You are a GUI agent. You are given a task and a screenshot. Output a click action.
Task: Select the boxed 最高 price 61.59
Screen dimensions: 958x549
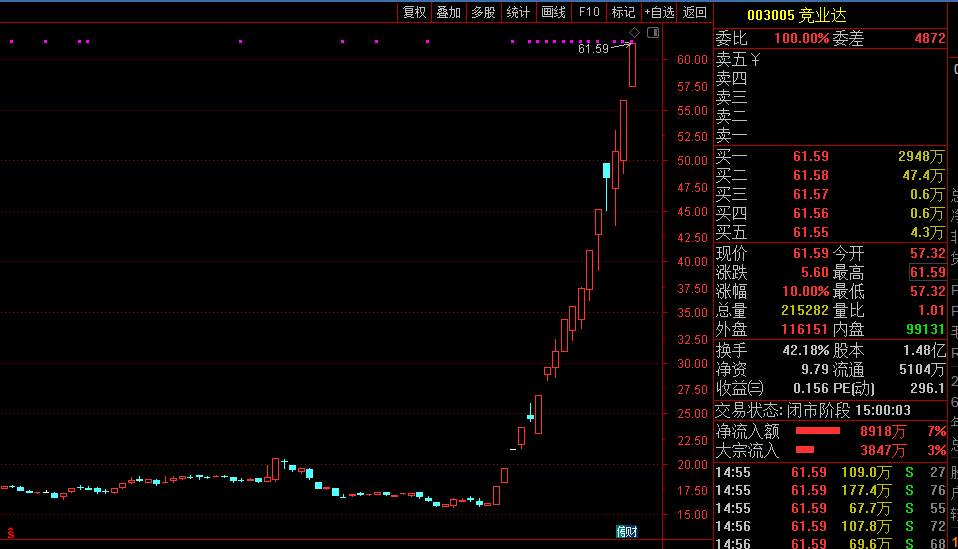(x=927, y=272)
